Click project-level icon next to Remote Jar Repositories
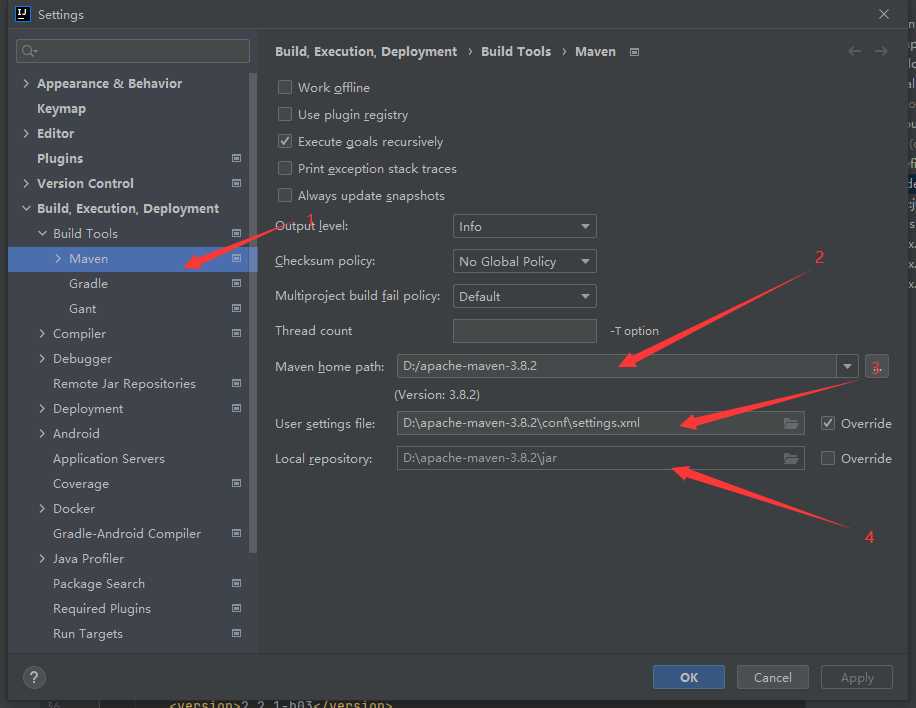The height and width of the screenshot is (708, 916). click(236, 383)
